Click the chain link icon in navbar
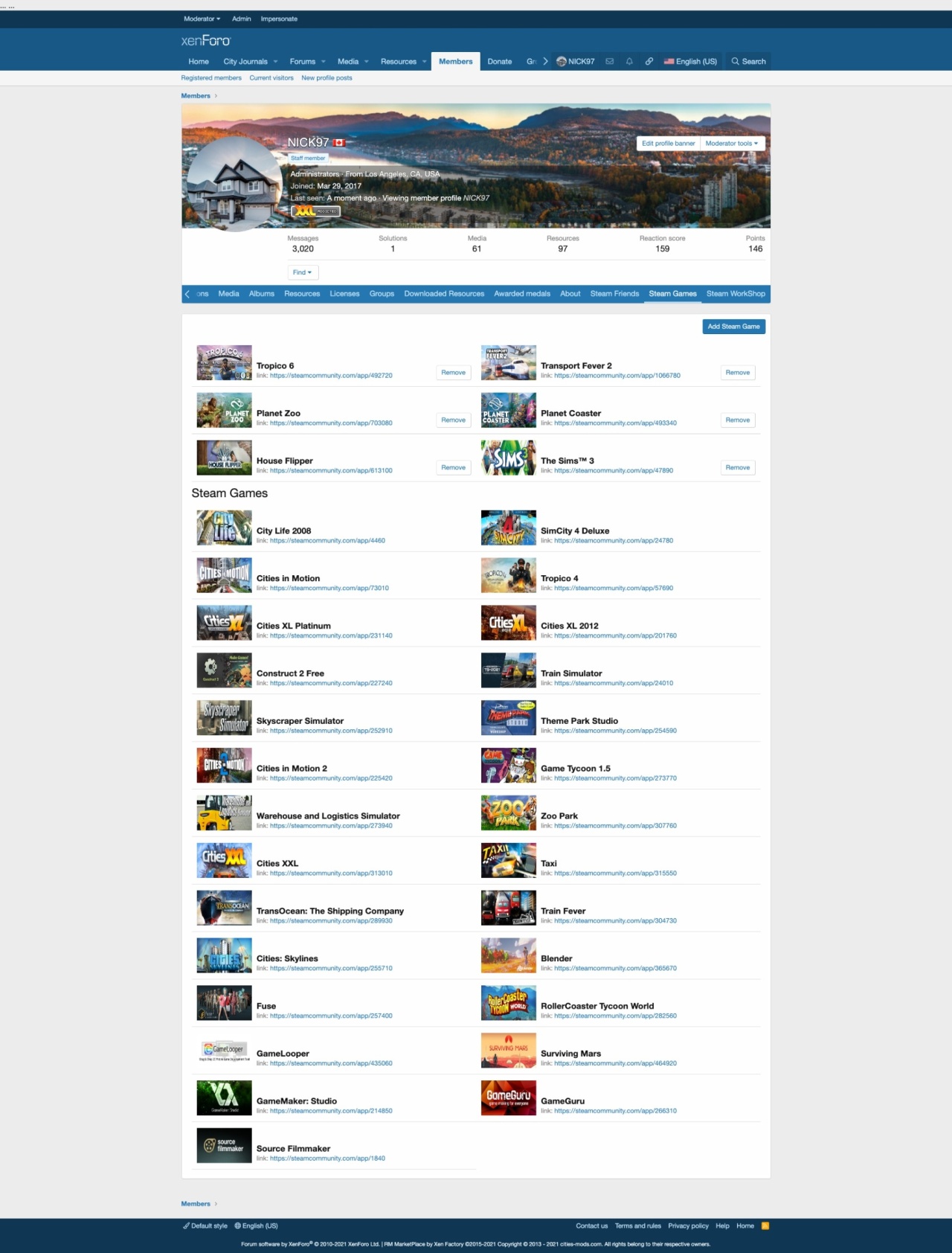The height and width of the screenshot is (1253, 952). [x=649, y=62]
